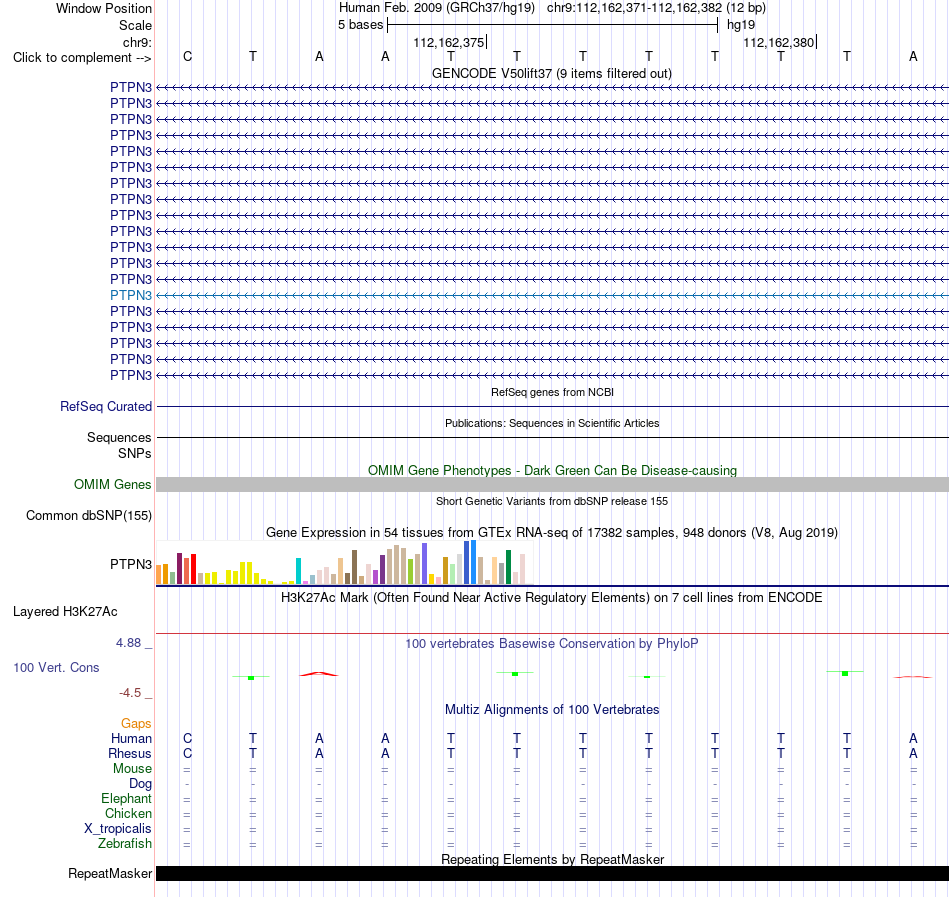The width and height of the screenshot is (950, 897).
Task: Click the RefSeq Curated track label
Action: click(106, 406)
